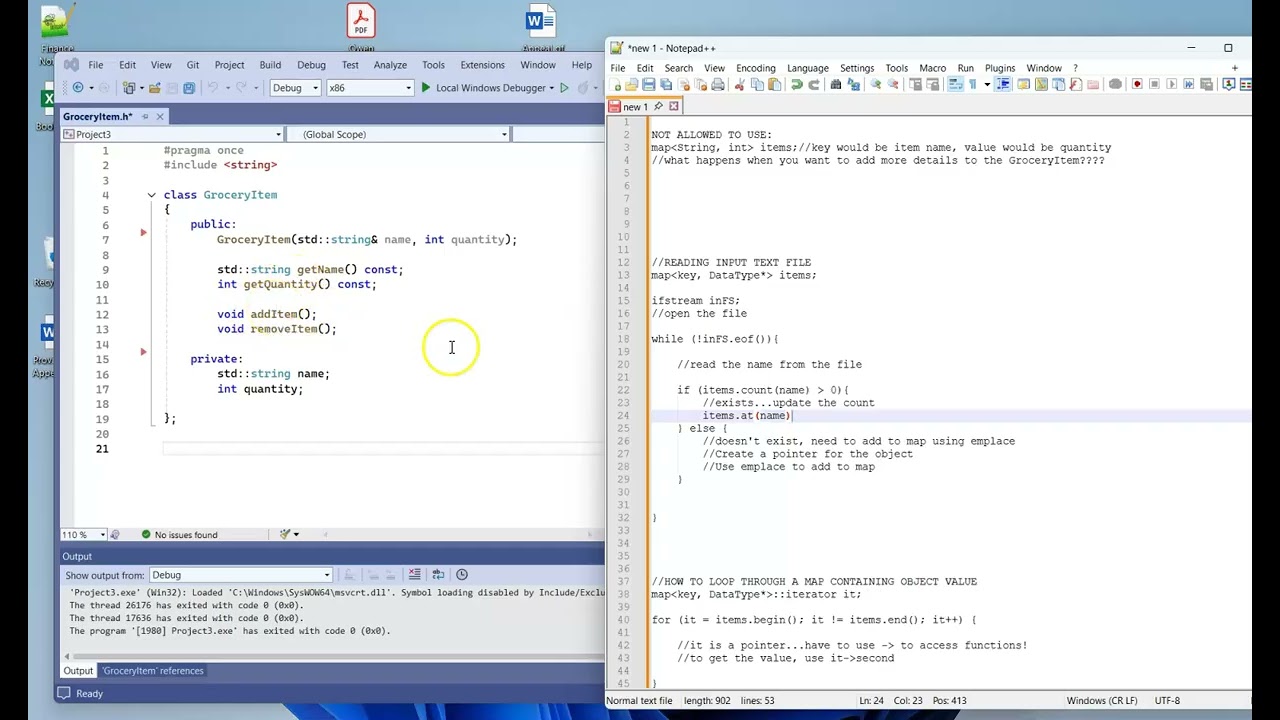
Task: Click Save All icon in Visual Studio toolbar
Action: [x=189, y=88]
